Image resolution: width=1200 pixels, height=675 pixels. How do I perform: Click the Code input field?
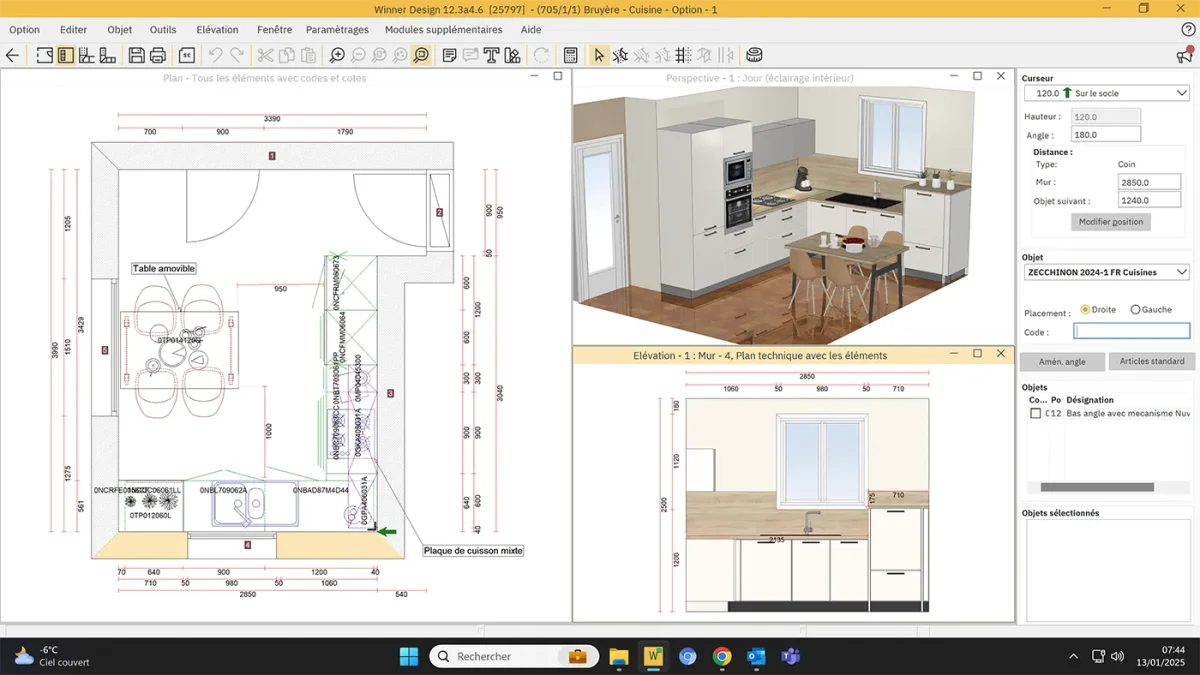click(1131, 331)
